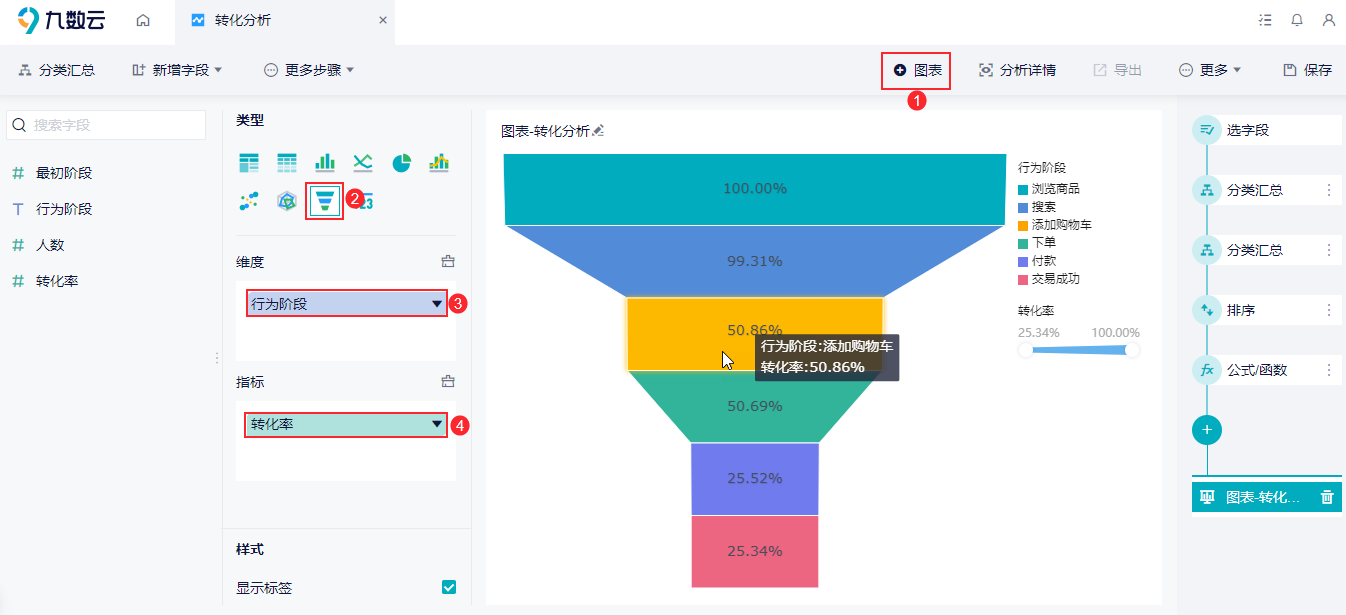Choose the pie chart type icon

pyautogui.click(x=401, y=163)
